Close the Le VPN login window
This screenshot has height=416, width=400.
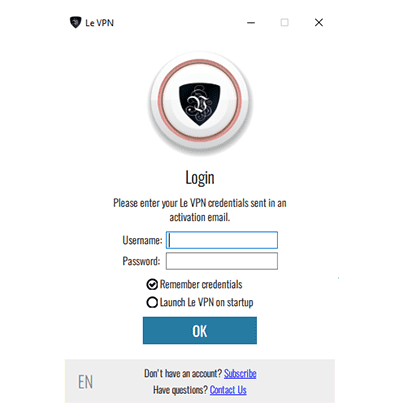pyautogui.click(x=319, y=23)
